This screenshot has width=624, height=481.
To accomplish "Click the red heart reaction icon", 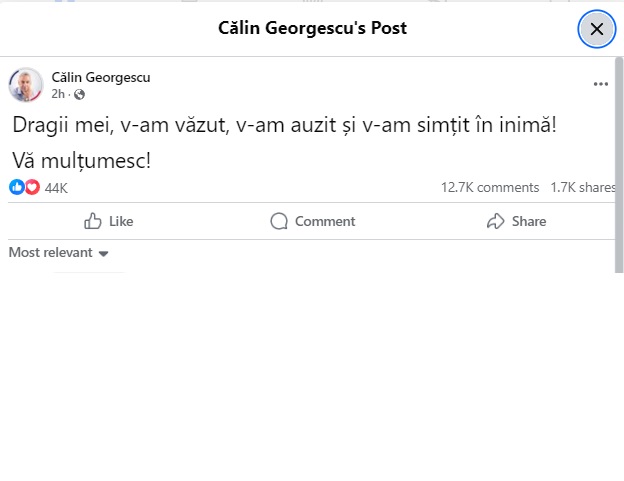I will pos(31,187).
